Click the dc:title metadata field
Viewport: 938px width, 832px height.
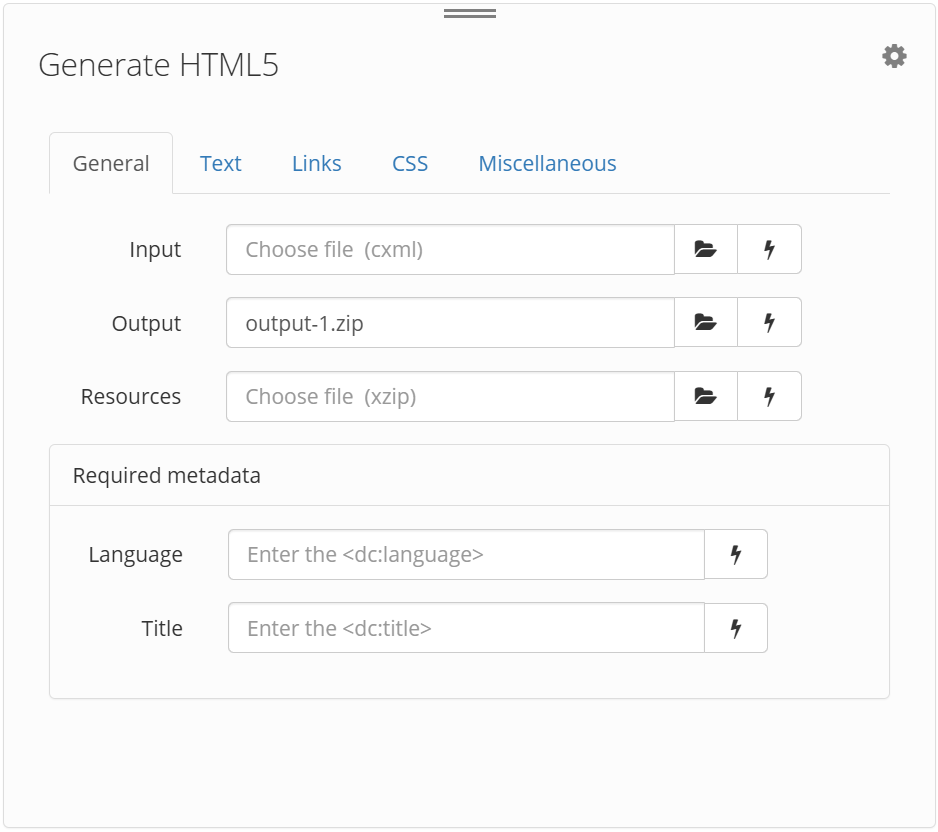tap(465, 628)
